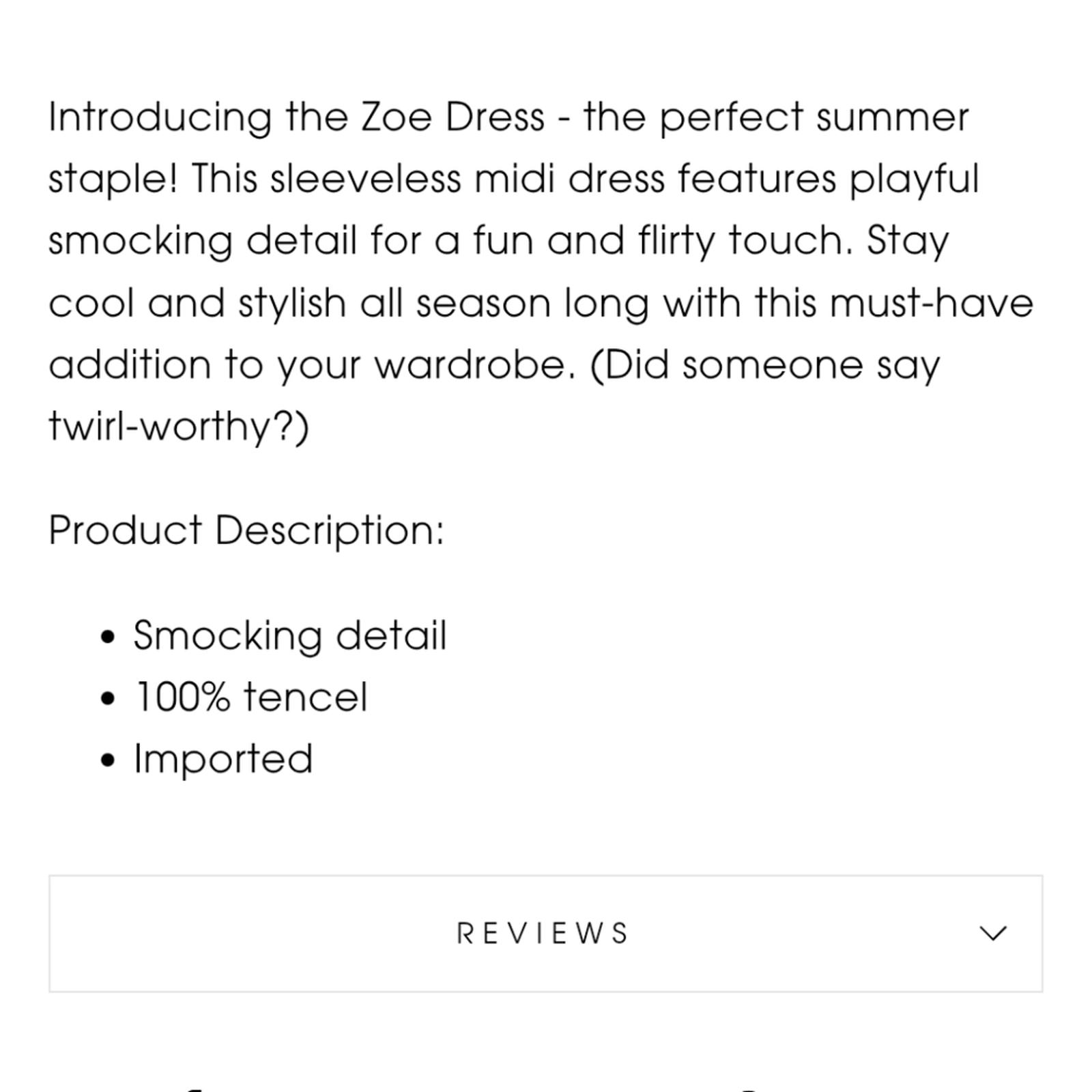The height and width of the screenshot is (1092, 1092).
Task: Click the 'Zoe Dress' name in the intro
Action: (453, 117)
